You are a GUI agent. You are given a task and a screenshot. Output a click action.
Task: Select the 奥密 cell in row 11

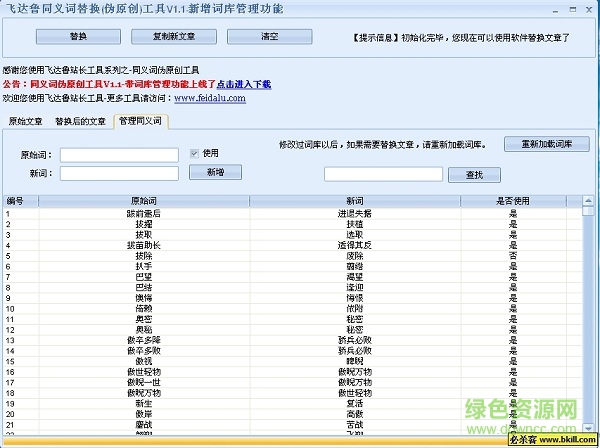(x=144, y=319)
